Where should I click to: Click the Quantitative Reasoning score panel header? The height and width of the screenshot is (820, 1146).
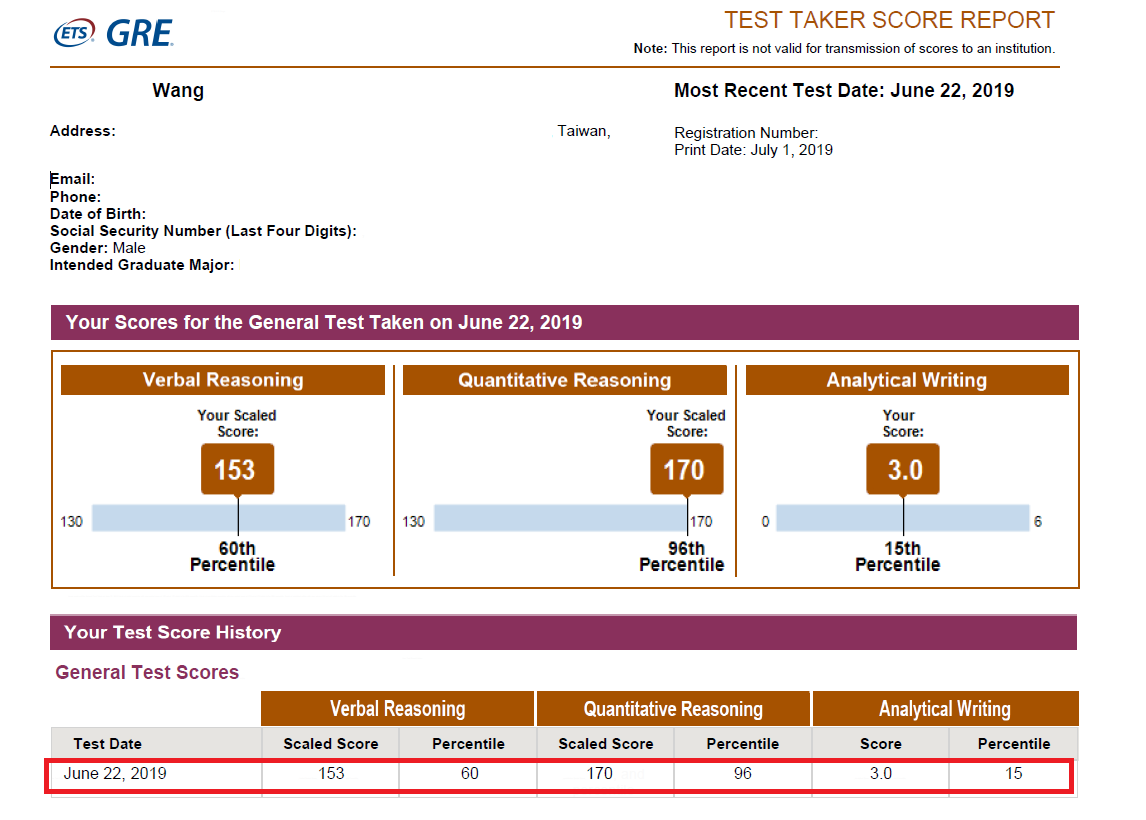click(565, 380)
